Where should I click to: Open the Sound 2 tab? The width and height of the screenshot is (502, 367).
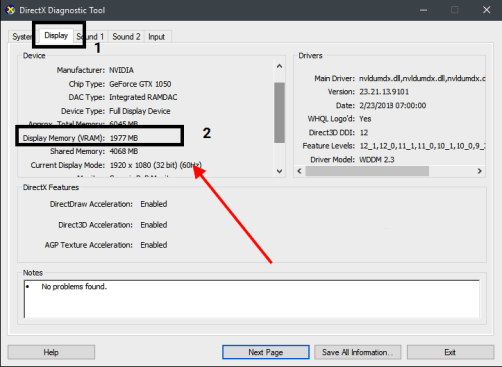(126, 37)
